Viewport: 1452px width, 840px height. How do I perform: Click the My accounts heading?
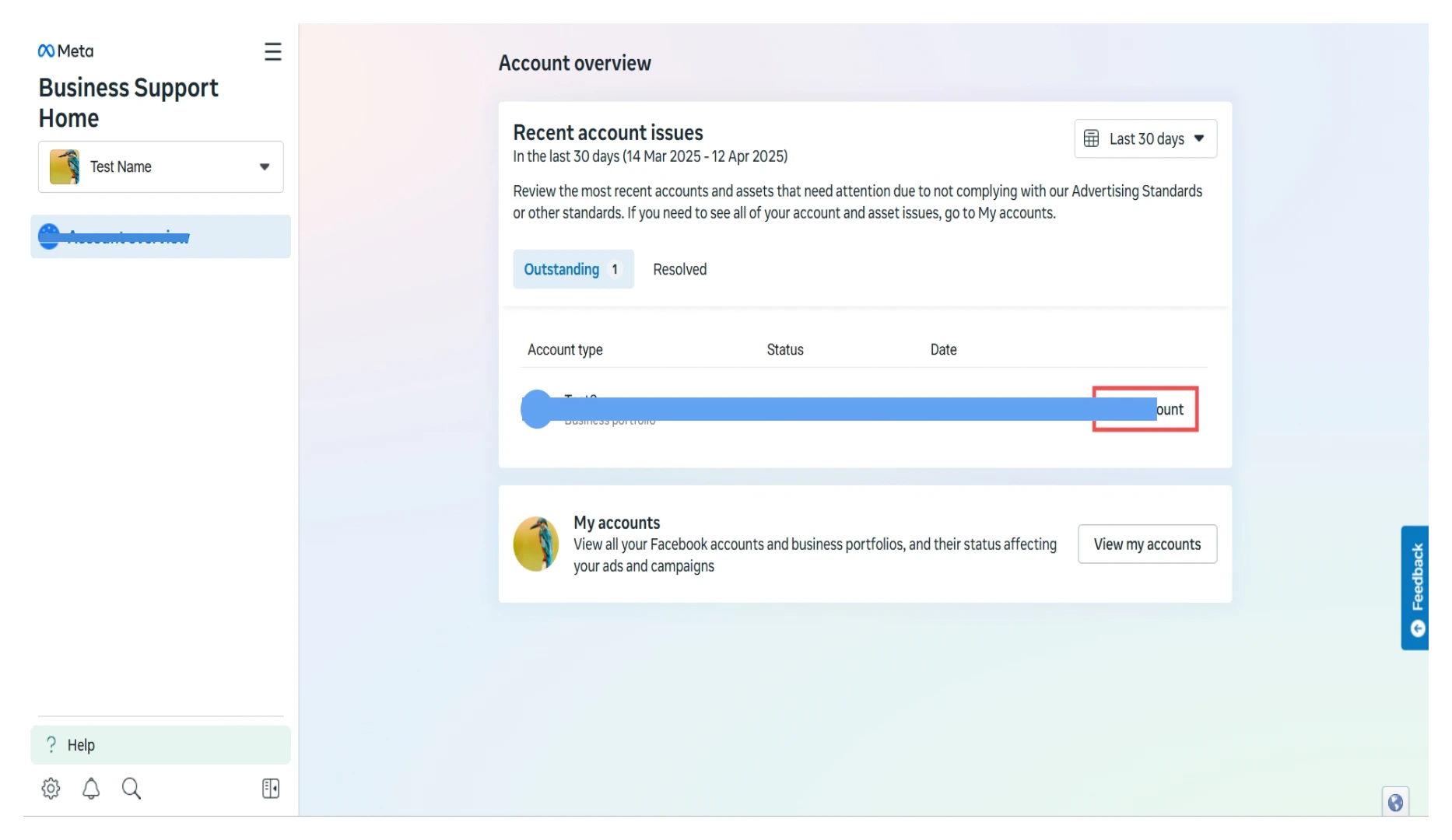pyautogui.click(x=617, y=523)
